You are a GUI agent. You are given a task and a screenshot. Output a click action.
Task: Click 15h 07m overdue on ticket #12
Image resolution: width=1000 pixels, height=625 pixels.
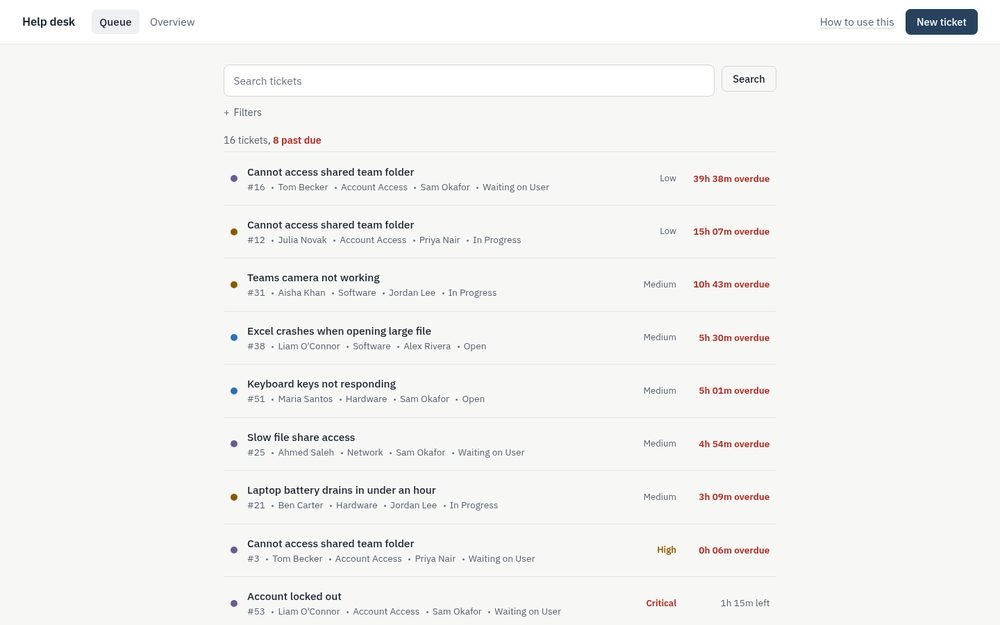coord(731,232)
